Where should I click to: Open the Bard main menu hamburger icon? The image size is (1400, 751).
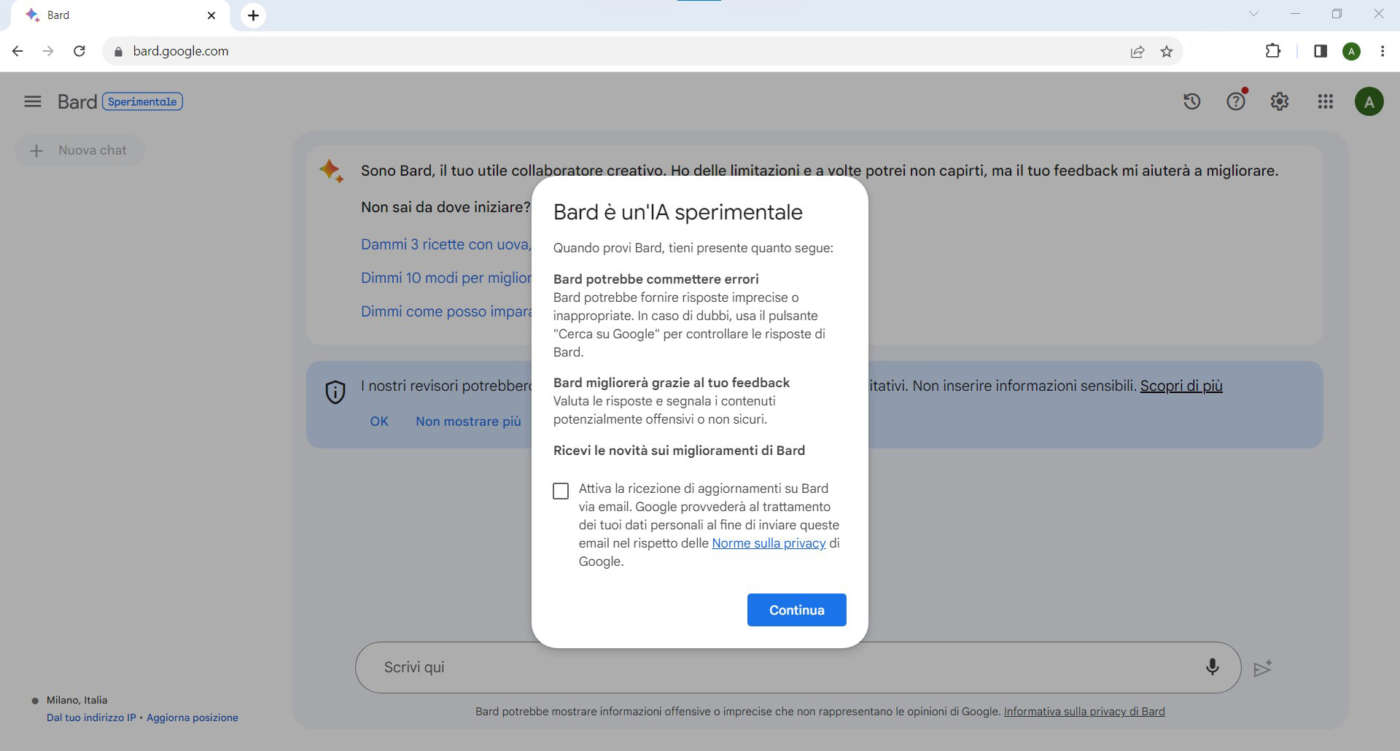pyautogui.click(x=33, y=101)
